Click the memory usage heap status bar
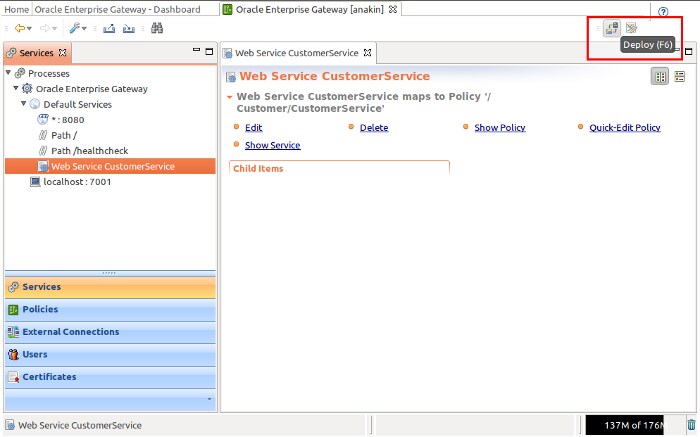This screenshot has width=700, height=437. [x=625, y=425]
